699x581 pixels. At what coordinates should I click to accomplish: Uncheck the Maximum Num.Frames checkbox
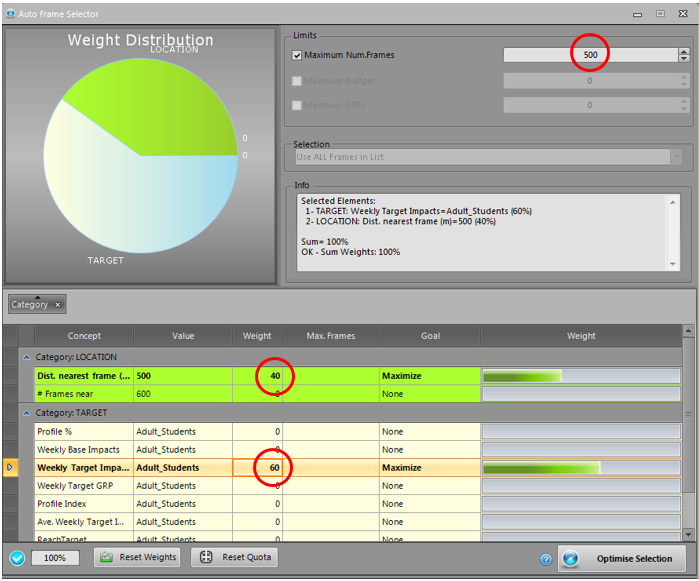click(x=297, y=56)
